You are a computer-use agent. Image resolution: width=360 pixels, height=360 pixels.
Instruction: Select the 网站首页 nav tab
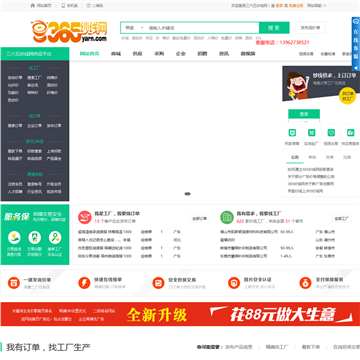click(x=89, y=53)
